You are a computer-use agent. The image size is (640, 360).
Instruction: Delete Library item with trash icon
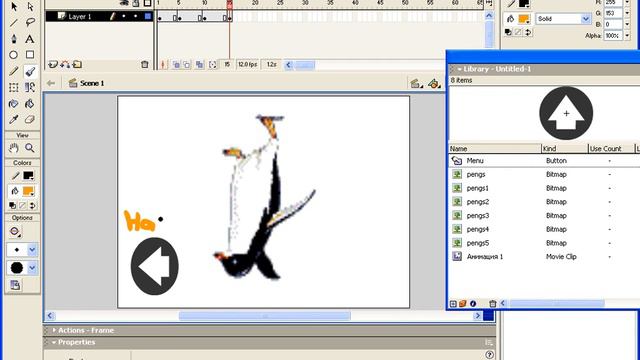click(493, 304)
